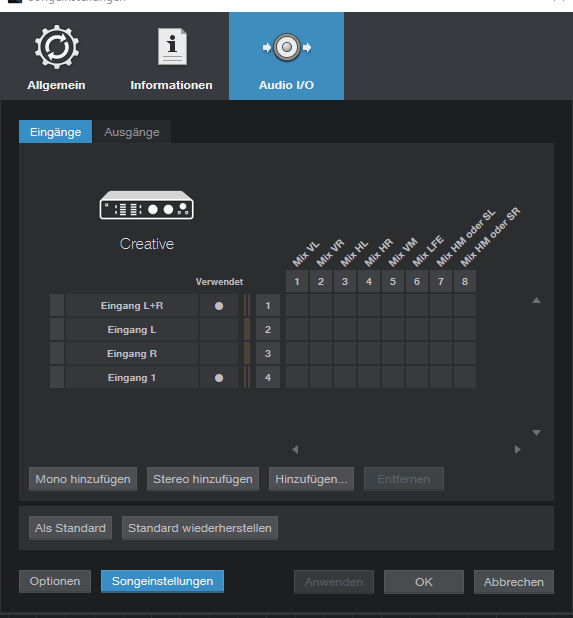Click Stereo hinzufügen button
This screenshot has height=618, width=573.
coord(203,479)
